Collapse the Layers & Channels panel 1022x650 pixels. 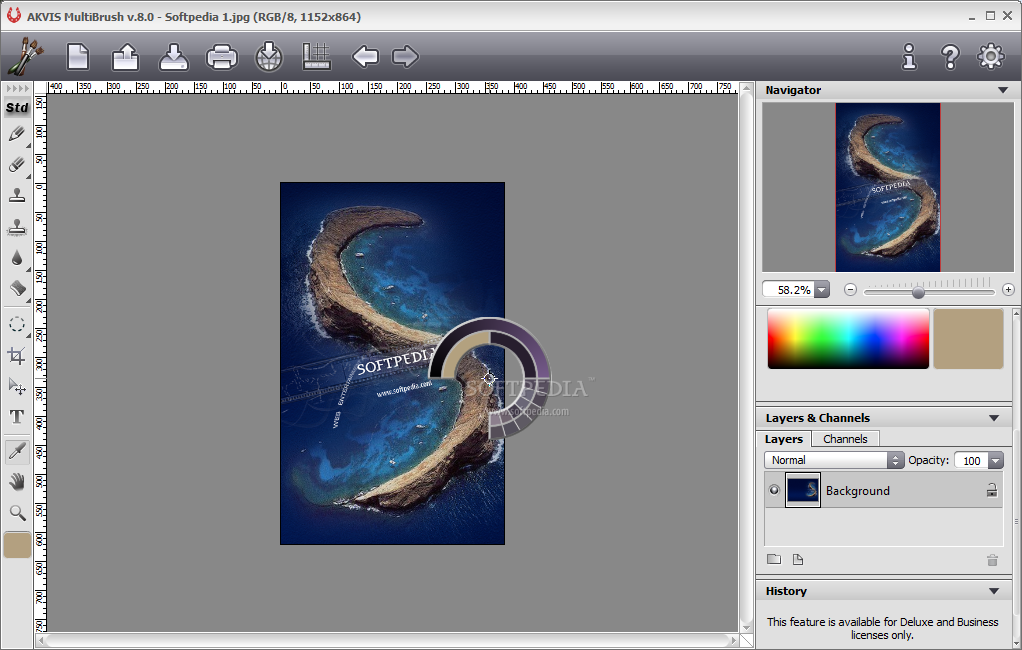click(994, 418)
